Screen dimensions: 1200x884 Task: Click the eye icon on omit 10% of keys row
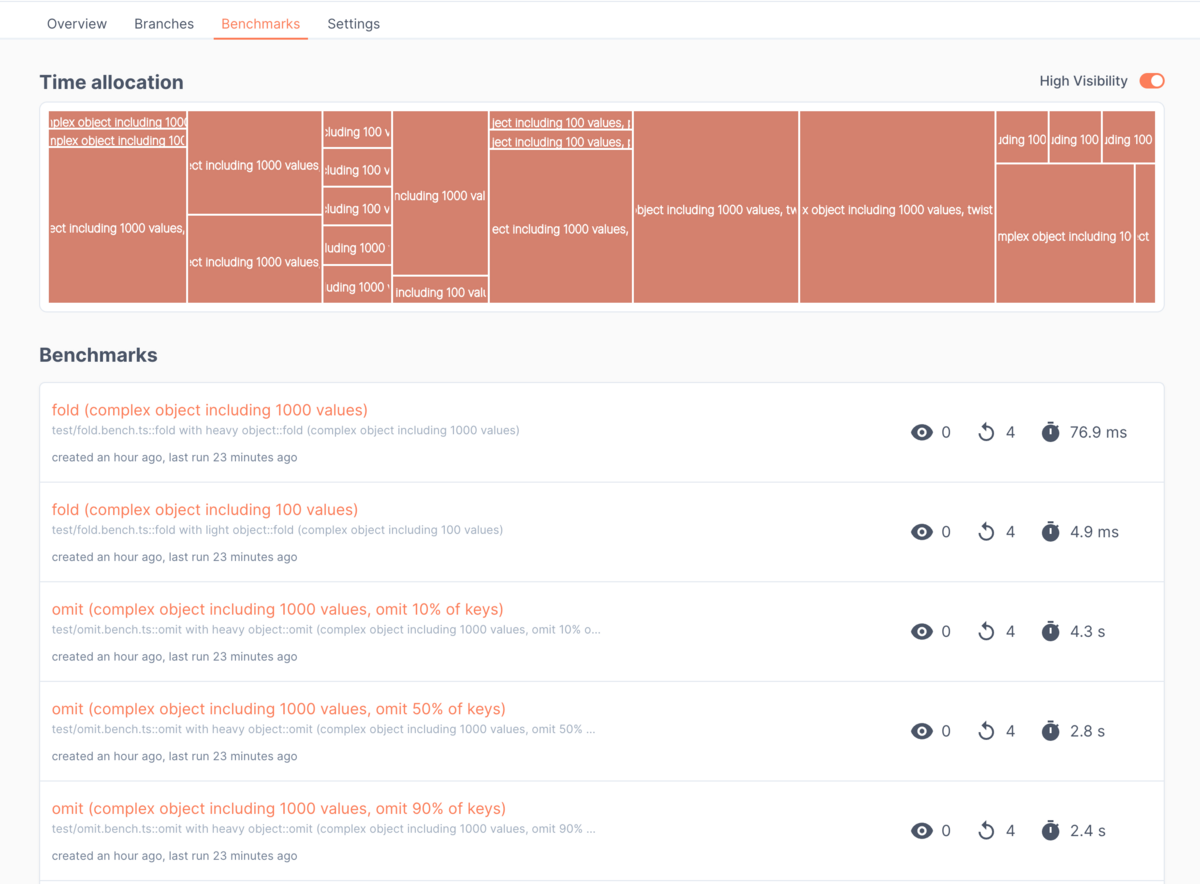pyautogui.click(x=922, y=631)
